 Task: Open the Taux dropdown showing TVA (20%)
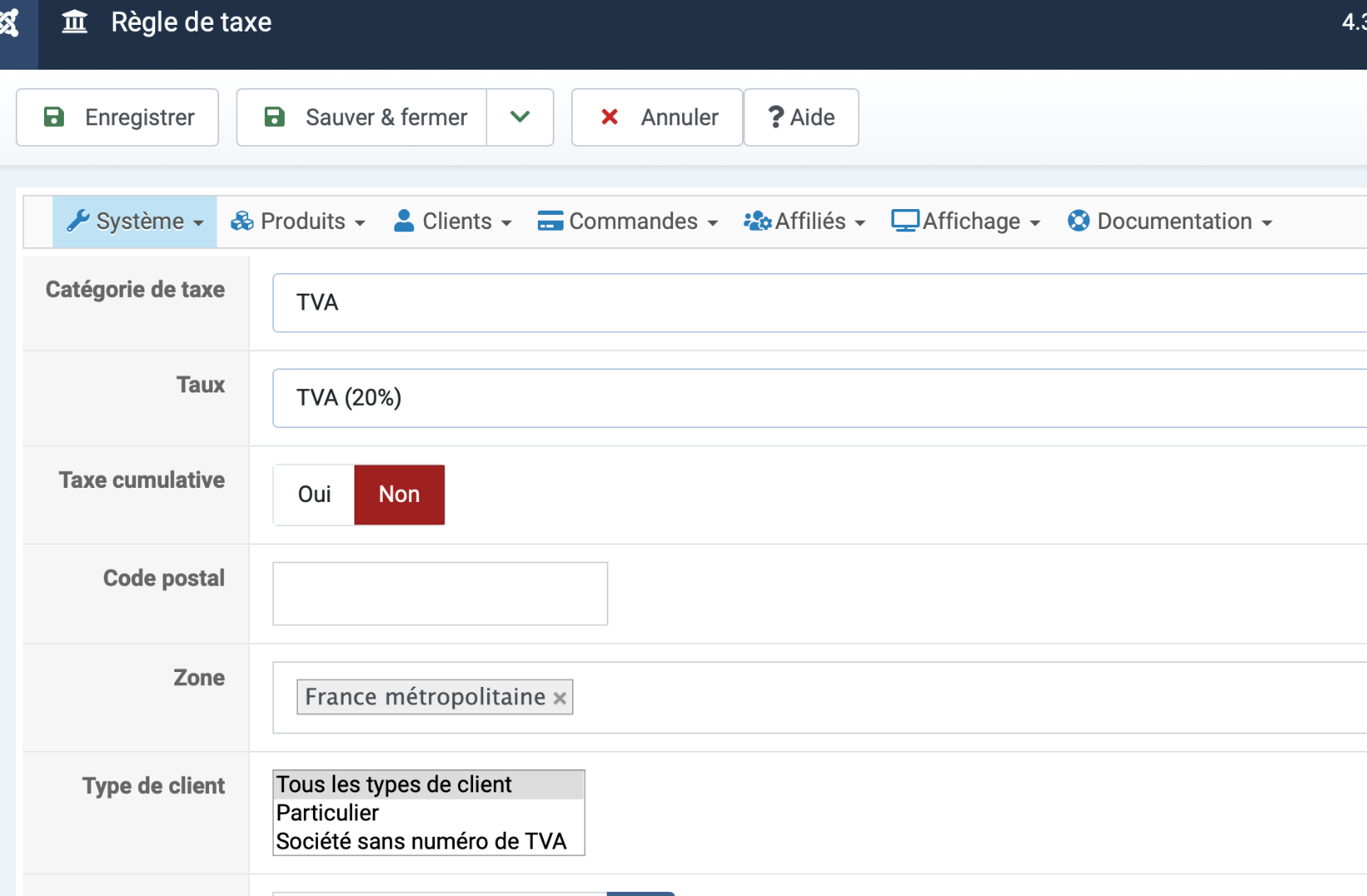tap(818, 398)
